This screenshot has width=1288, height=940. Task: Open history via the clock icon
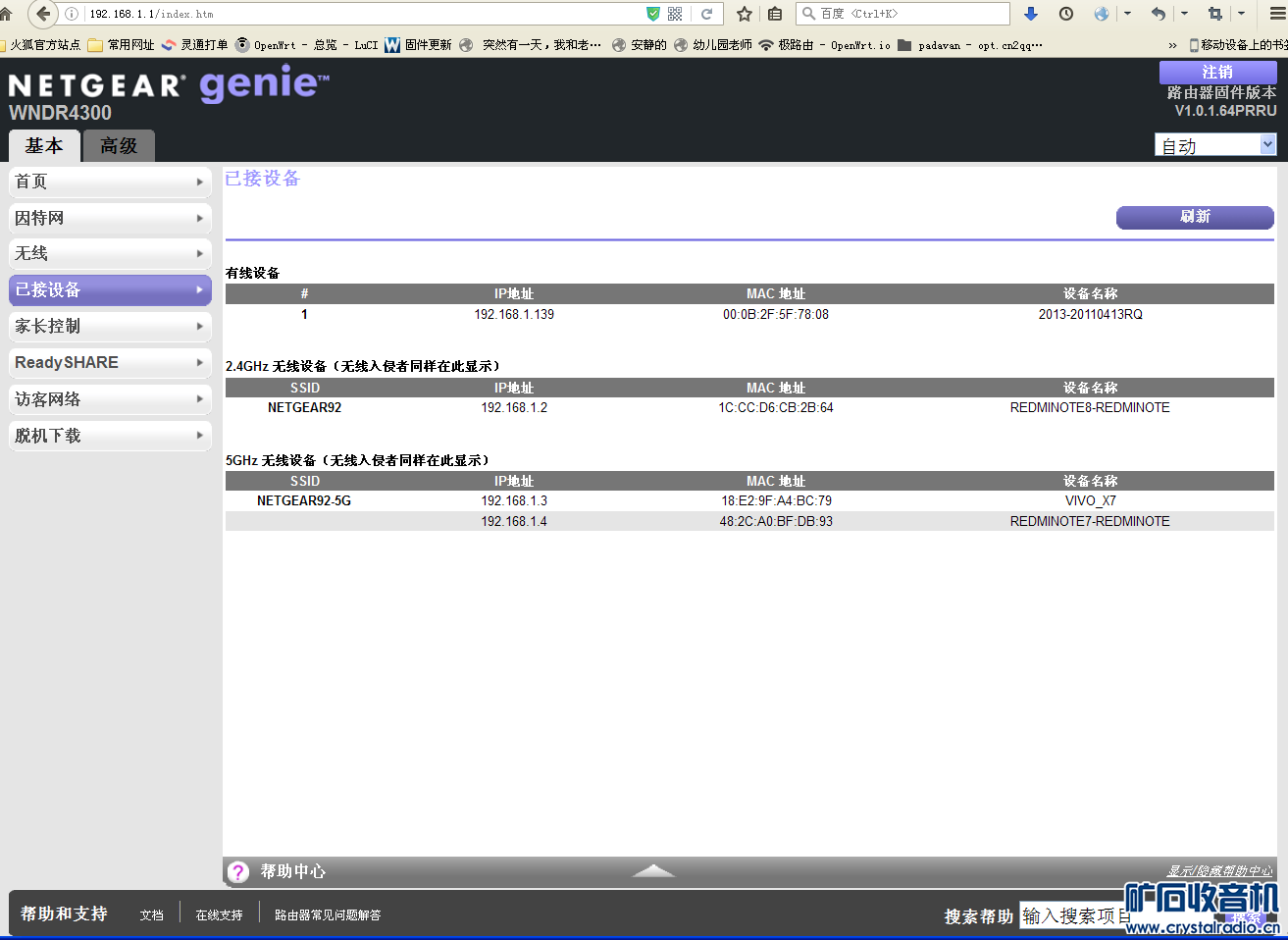click(1066, 14)
